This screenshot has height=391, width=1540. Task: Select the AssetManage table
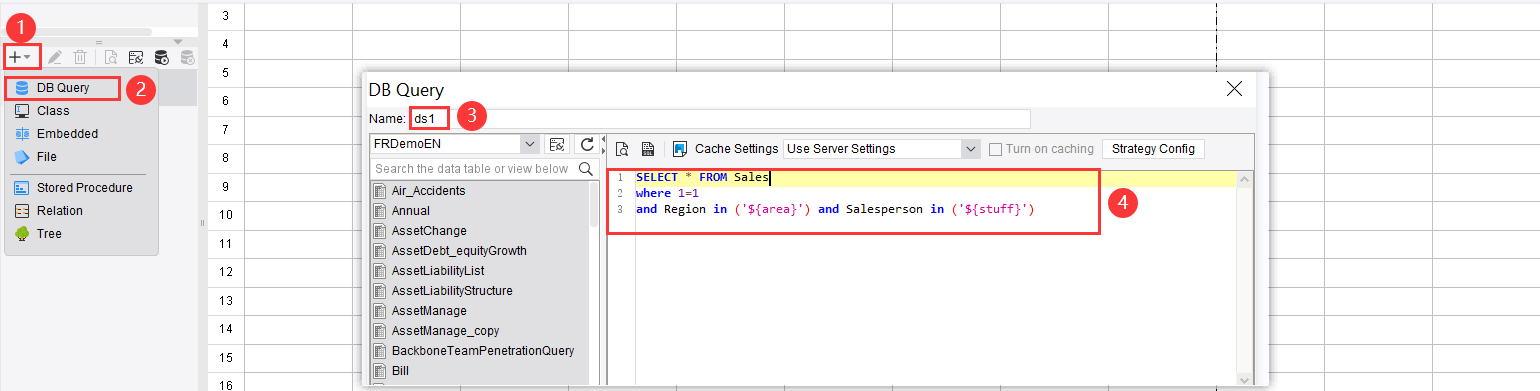[x=429, y=311]
